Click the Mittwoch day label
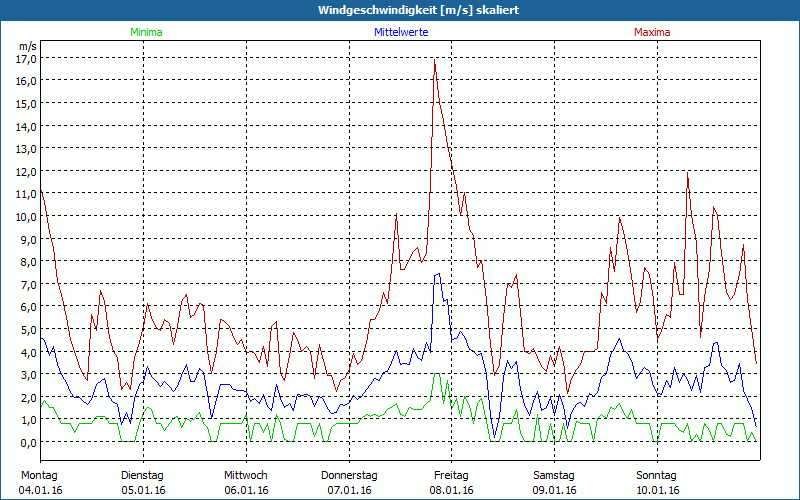 point(245,475)
